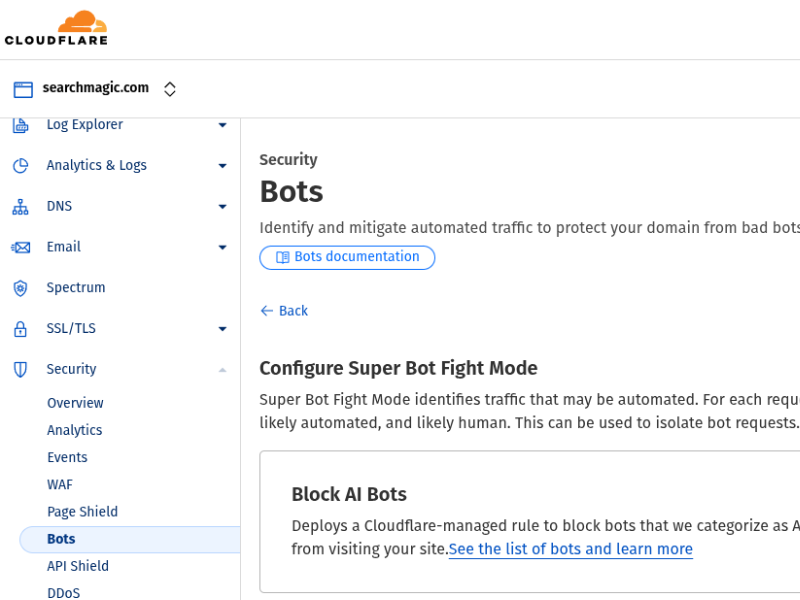Screen dimensions: 800x600
Task: Click the Security shield icon
Action: tap(22, 369)
